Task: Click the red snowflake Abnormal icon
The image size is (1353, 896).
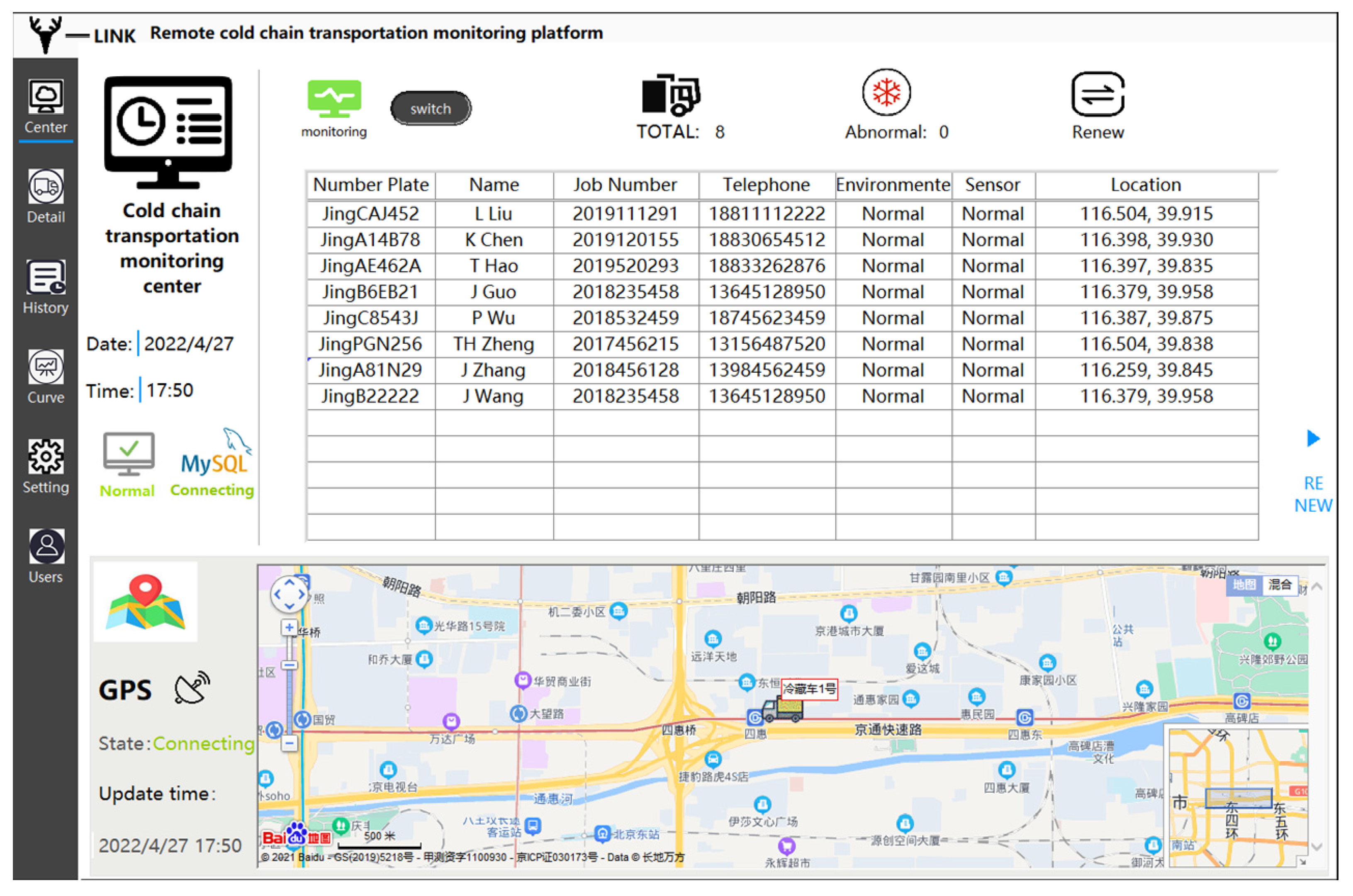Action: click(x=886, y=93)
